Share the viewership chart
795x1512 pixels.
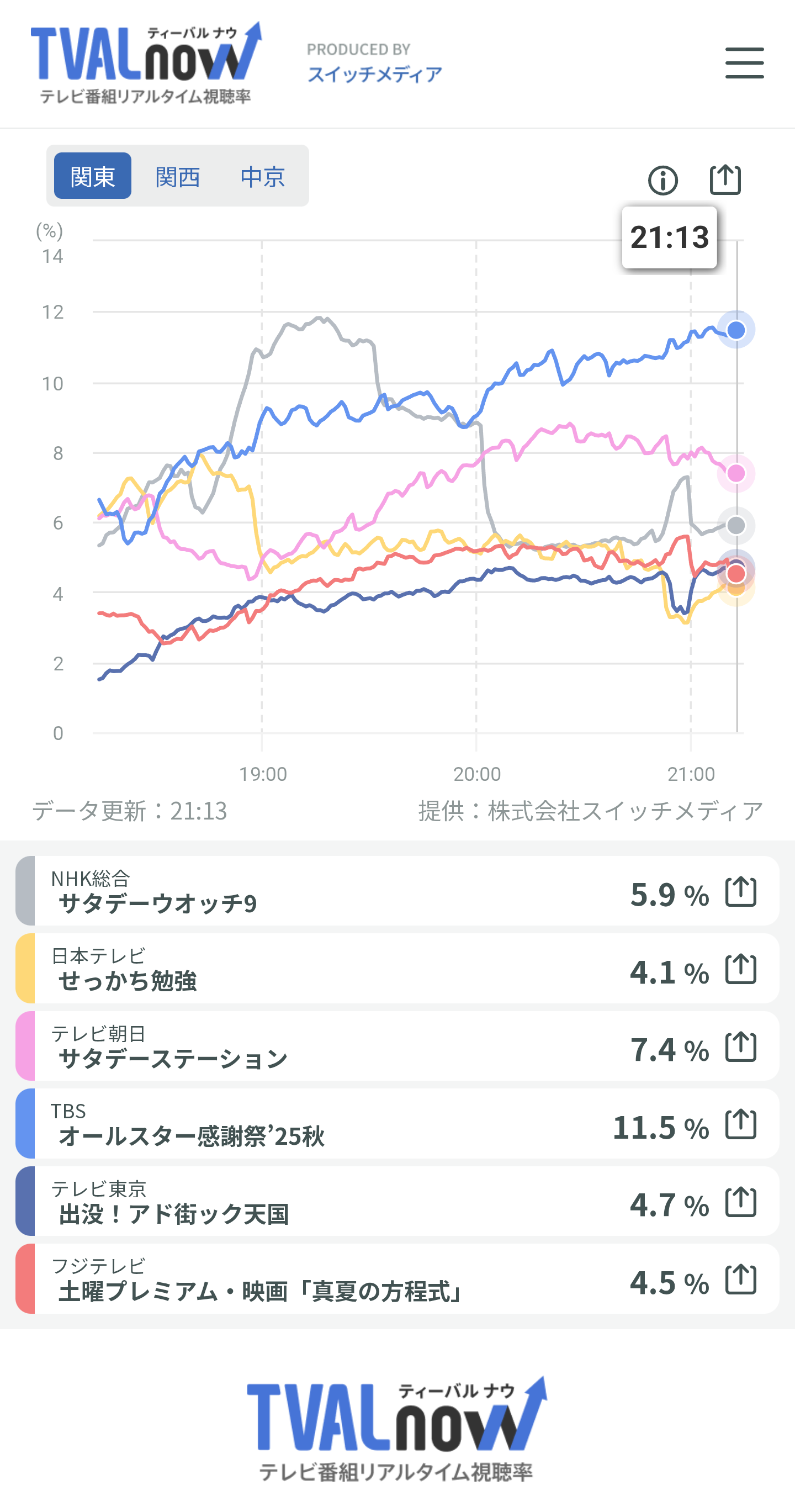click(725, 179)
